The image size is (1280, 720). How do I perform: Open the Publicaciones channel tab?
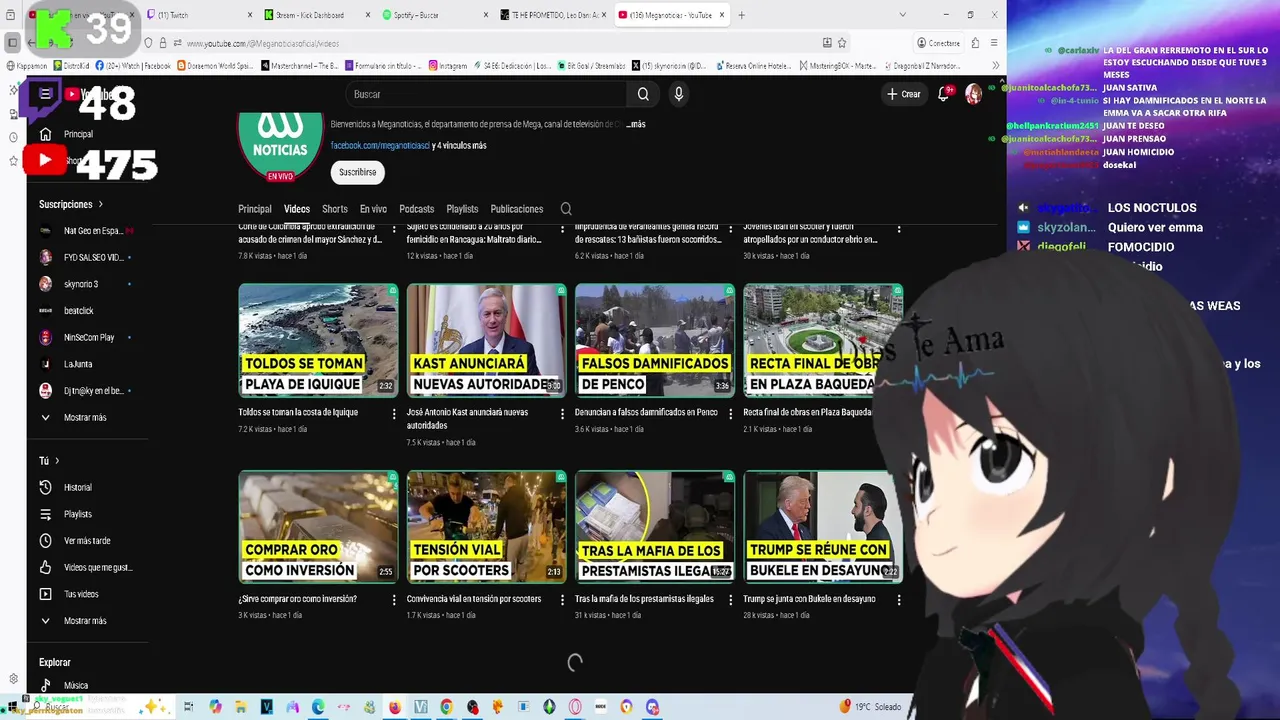[x=516, y=209]
